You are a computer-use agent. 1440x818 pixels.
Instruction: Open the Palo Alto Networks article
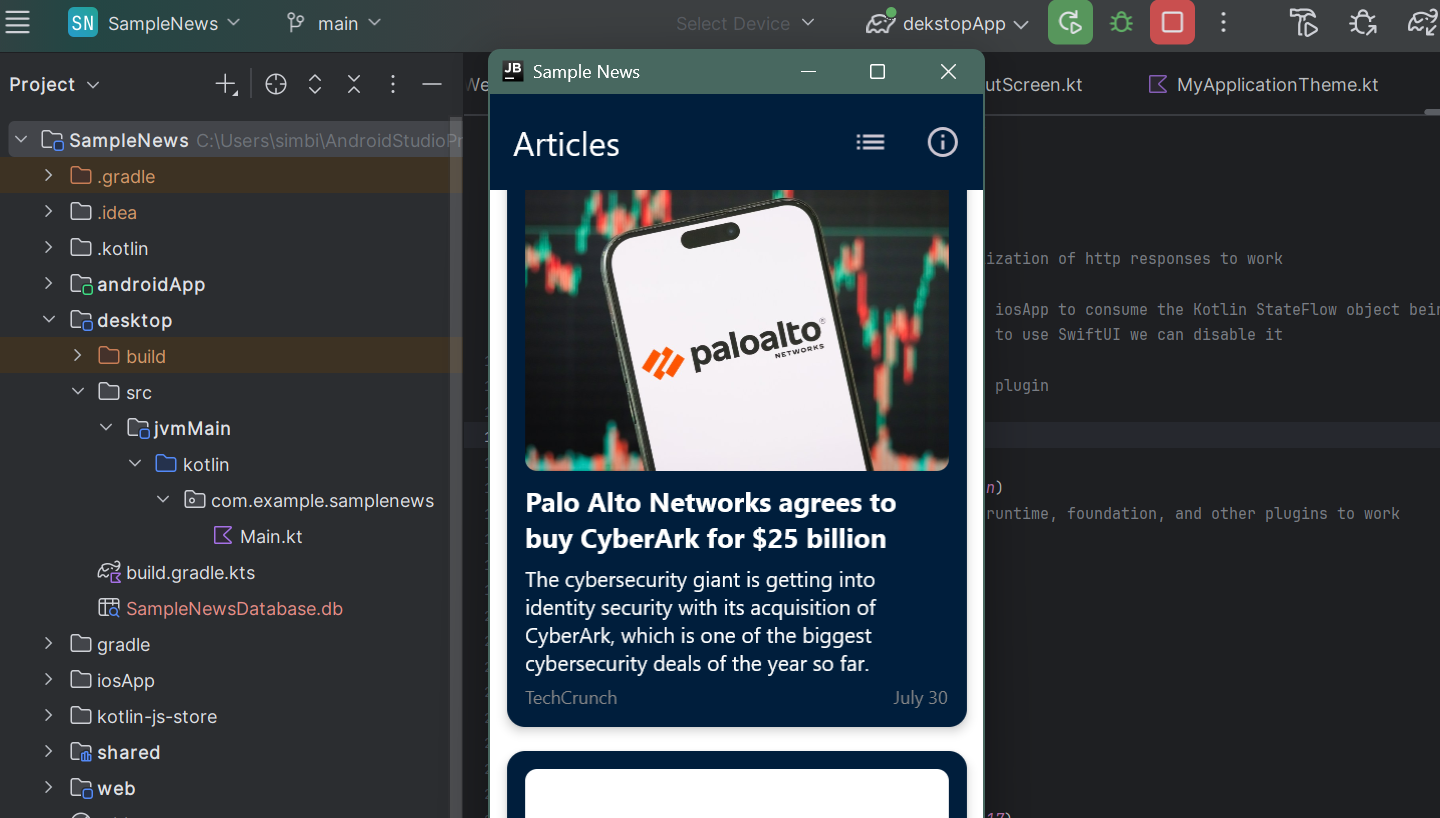pyautogui.click(x=737, y=450)
